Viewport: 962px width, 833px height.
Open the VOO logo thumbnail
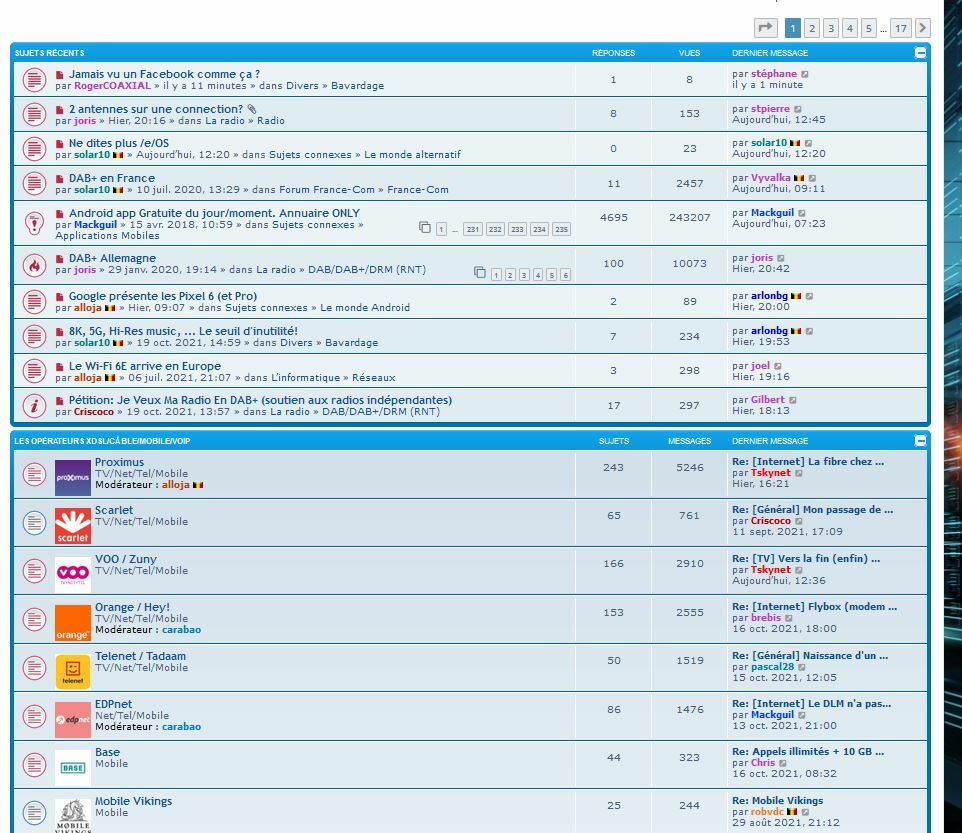pyautogui.click(x=72, y=574)
